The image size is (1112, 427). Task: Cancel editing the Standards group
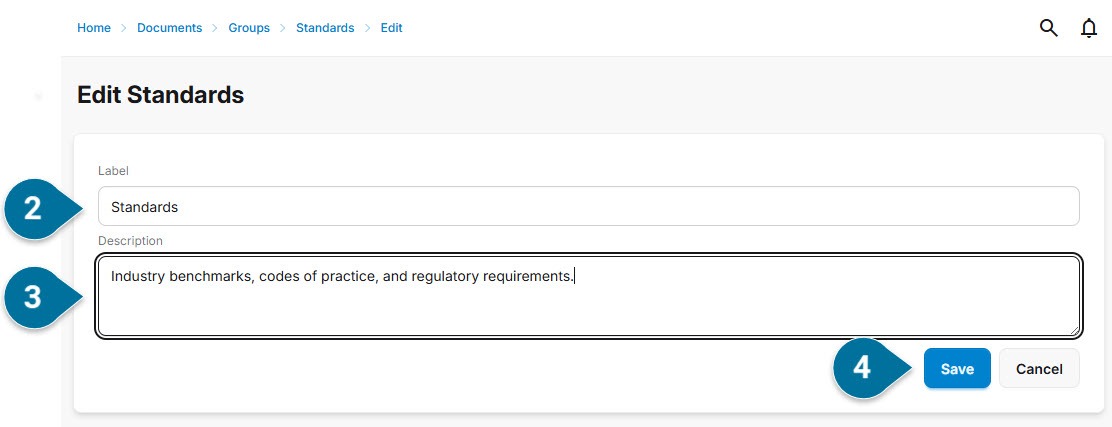(x=1039, y=368)
